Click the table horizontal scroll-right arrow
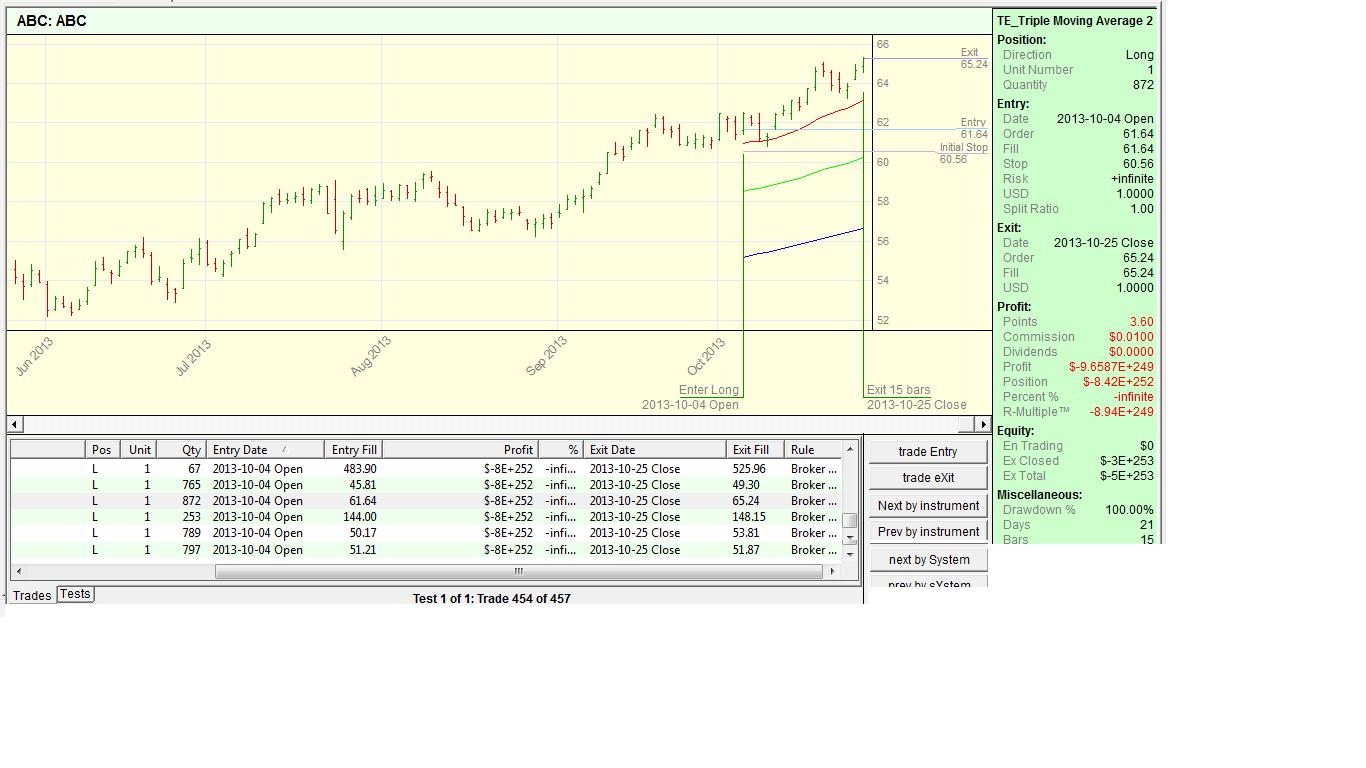1366x768 pixels. tap(832, 572)
